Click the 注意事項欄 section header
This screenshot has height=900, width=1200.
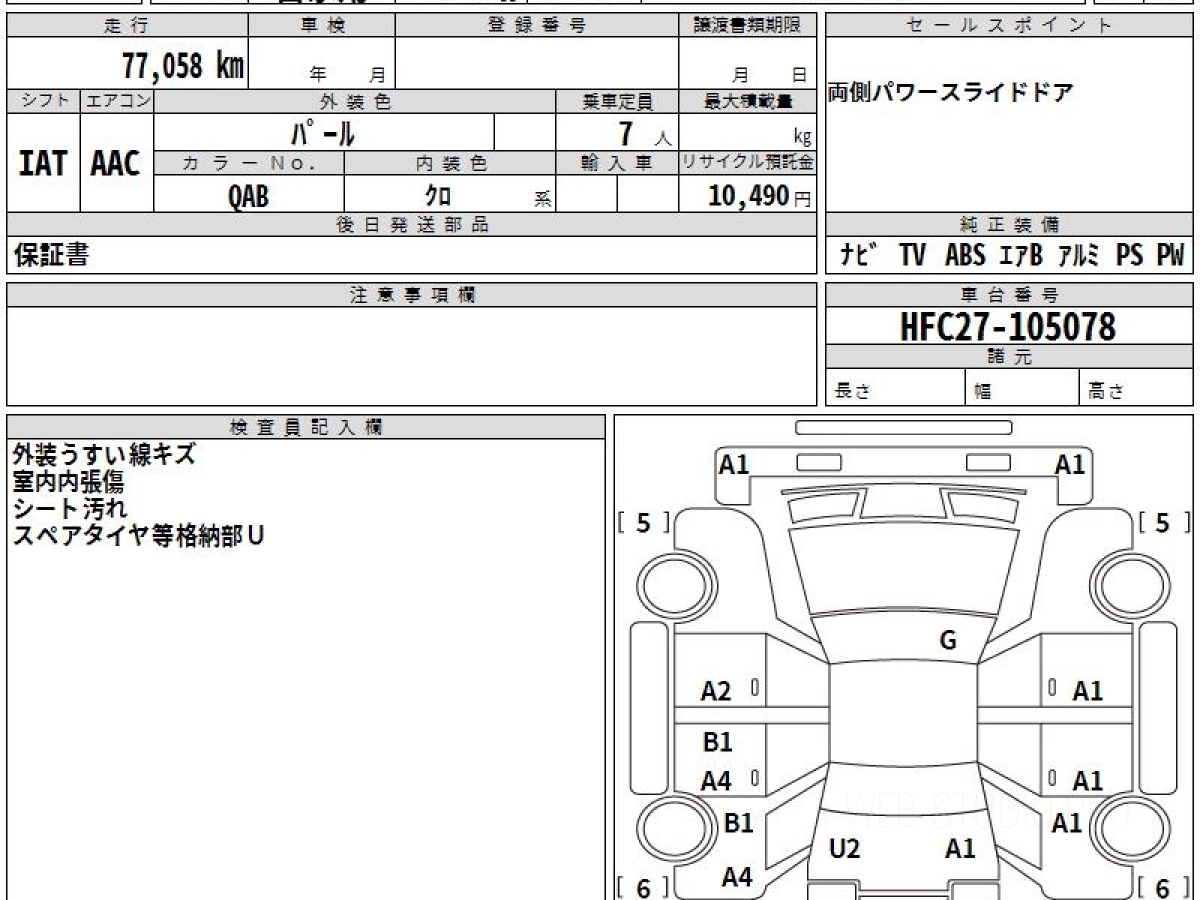coord(412,295)
